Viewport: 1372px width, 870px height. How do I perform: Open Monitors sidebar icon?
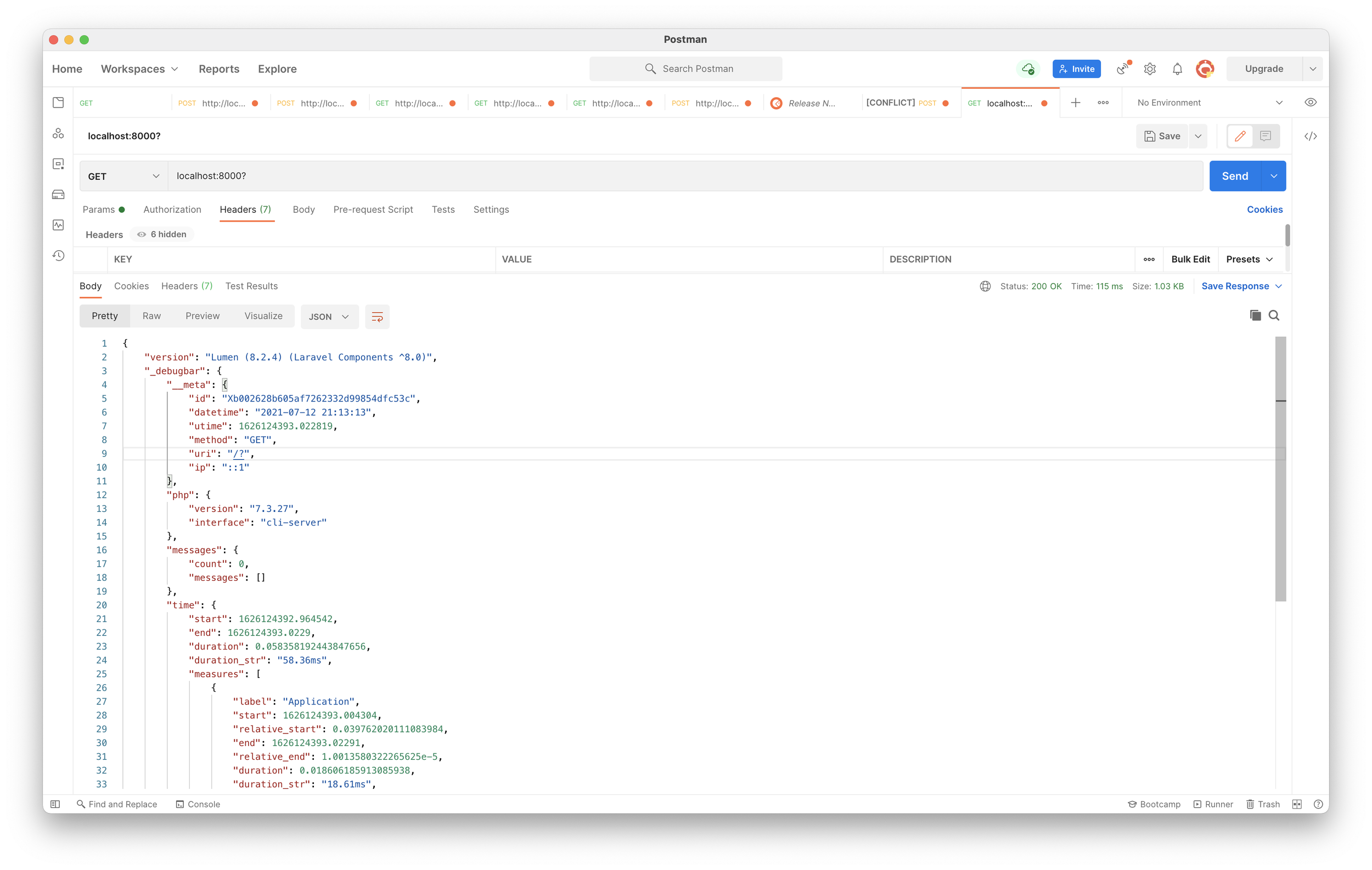58,225
